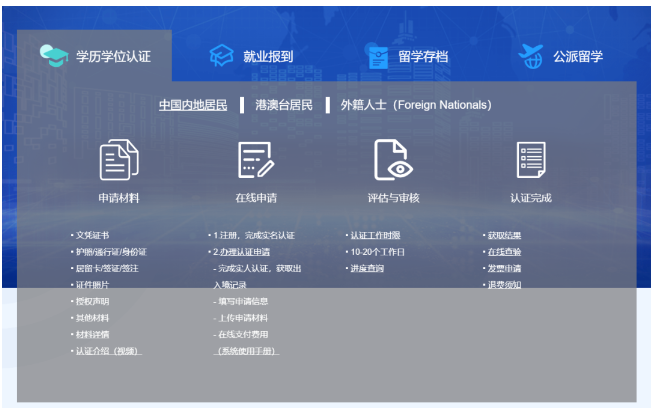Click the 评估与审核 heading text

pos(393,198)
